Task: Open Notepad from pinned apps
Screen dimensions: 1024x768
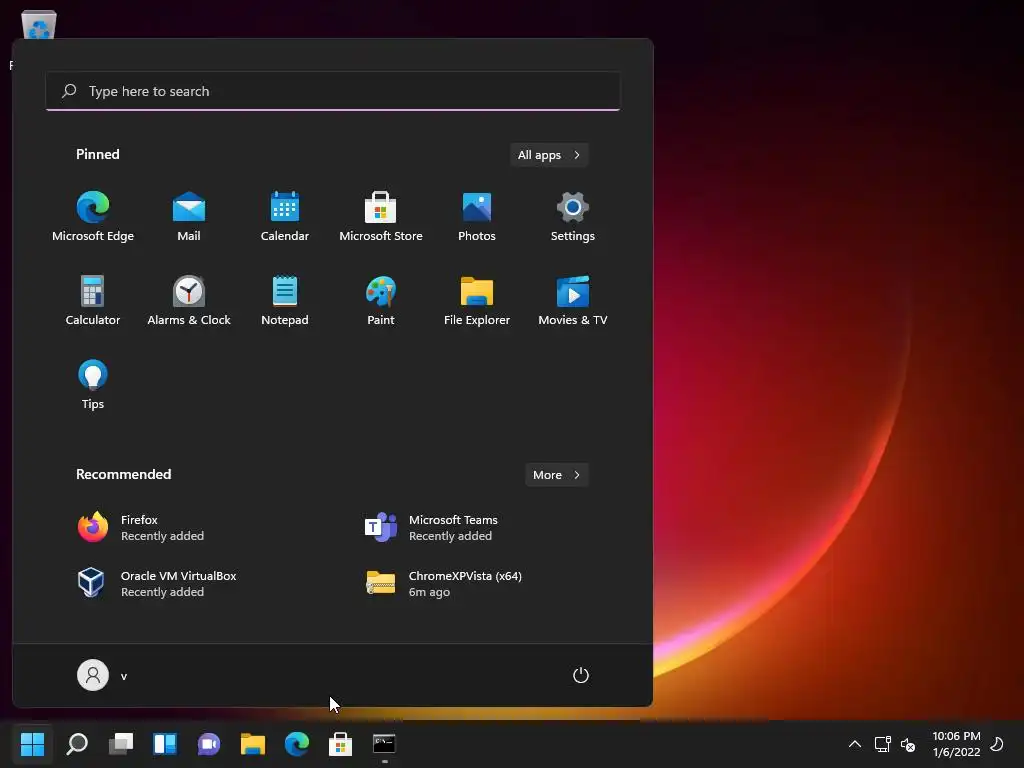Action: (285, 300)
